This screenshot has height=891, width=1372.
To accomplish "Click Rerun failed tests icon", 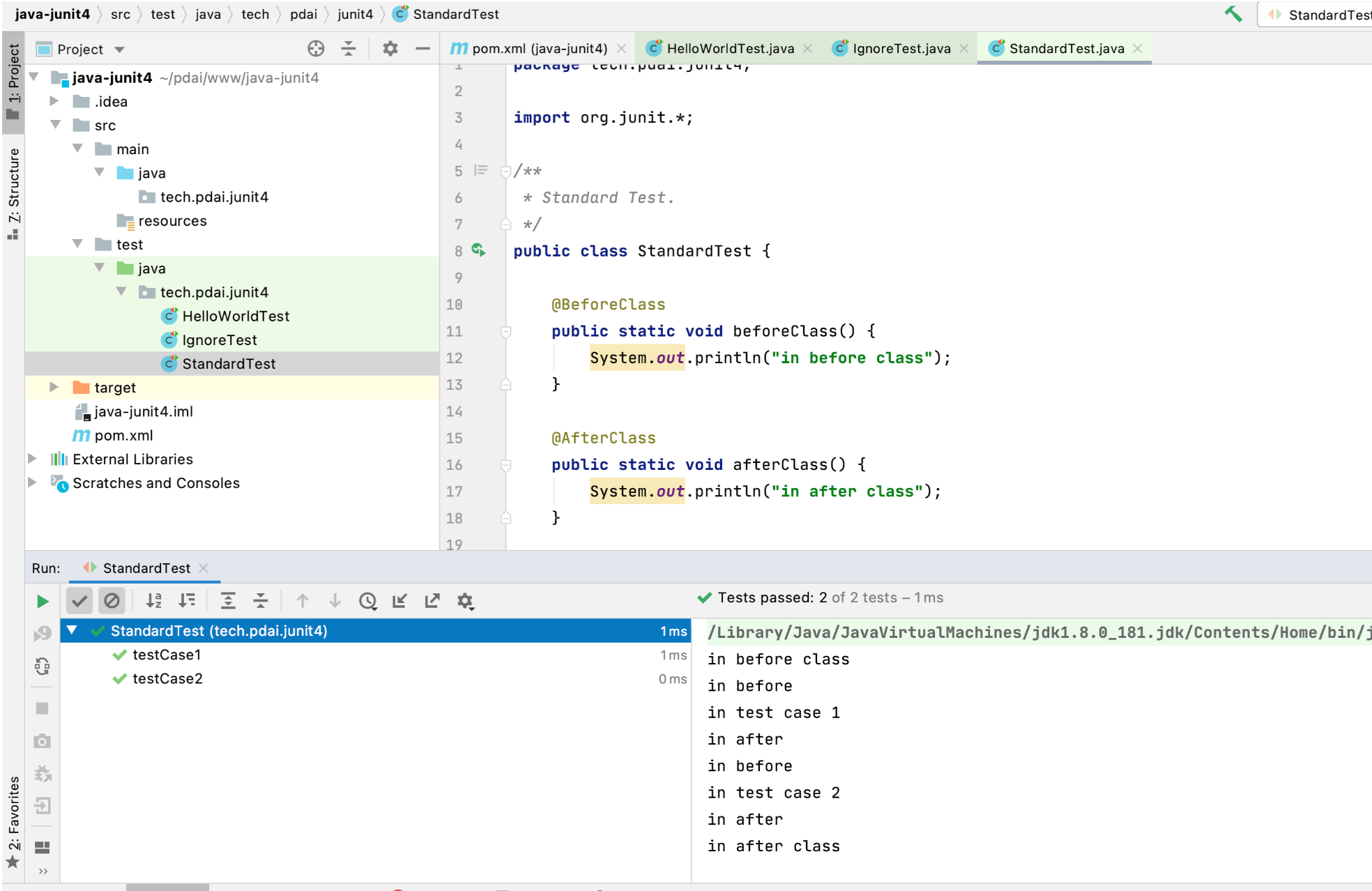I will pyautogui.click(x=43, y=633).
